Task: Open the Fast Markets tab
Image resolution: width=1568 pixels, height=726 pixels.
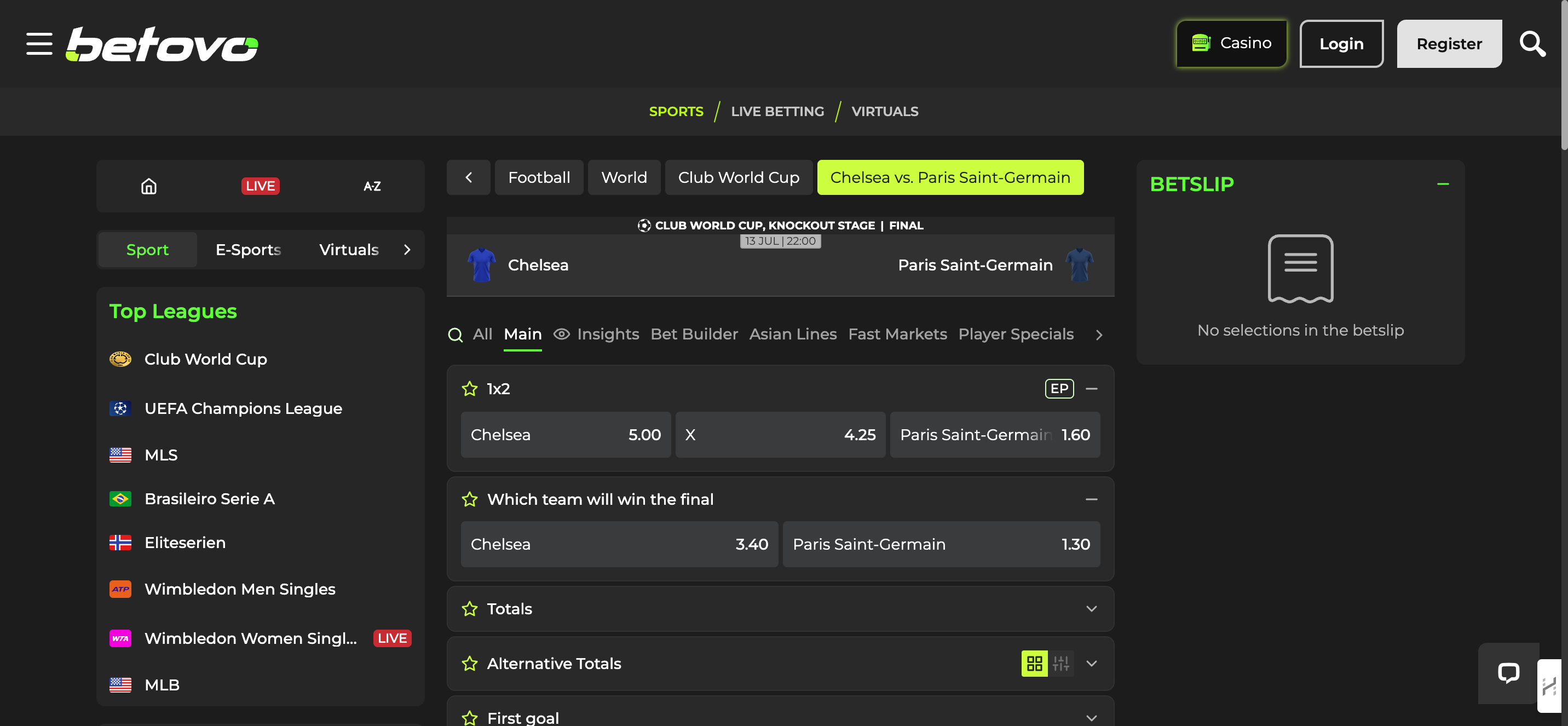Action: tap(897, 334)
